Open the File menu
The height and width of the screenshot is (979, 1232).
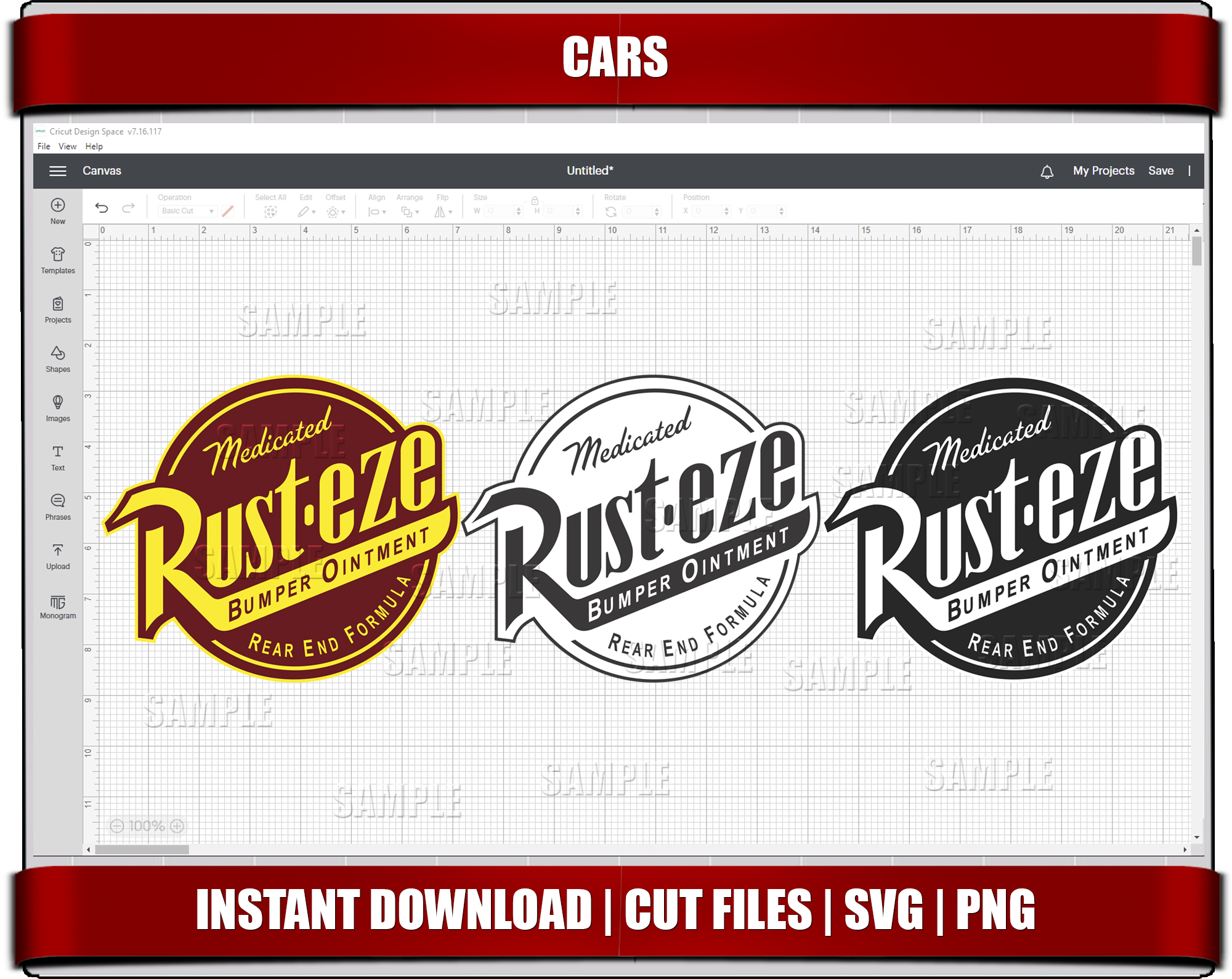[x=43, y=146]
